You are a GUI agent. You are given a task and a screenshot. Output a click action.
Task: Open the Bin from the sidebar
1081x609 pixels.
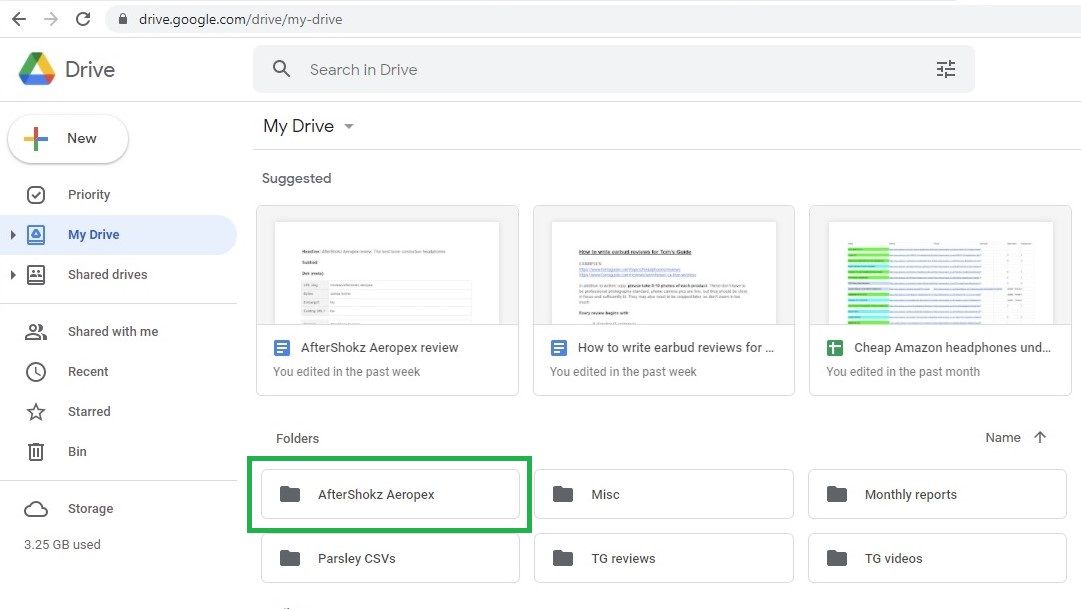coord(37,451)
